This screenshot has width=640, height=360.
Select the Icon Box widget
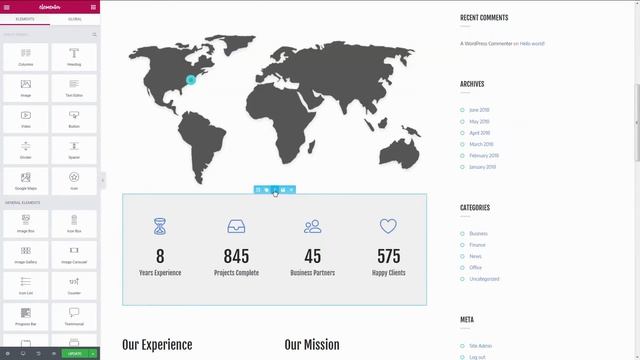[x=74, y=224]
